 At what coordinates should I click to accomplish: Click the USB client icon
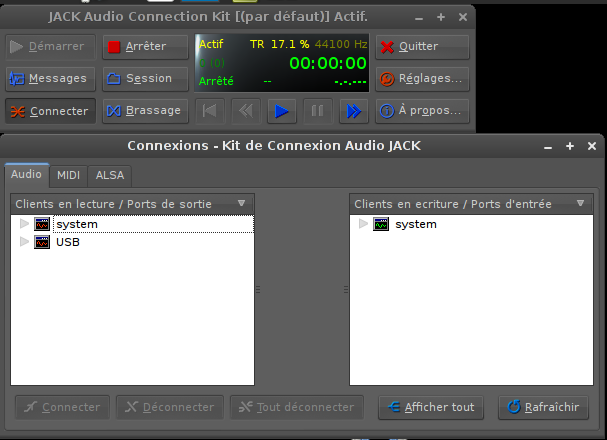(x=42, y=242)
